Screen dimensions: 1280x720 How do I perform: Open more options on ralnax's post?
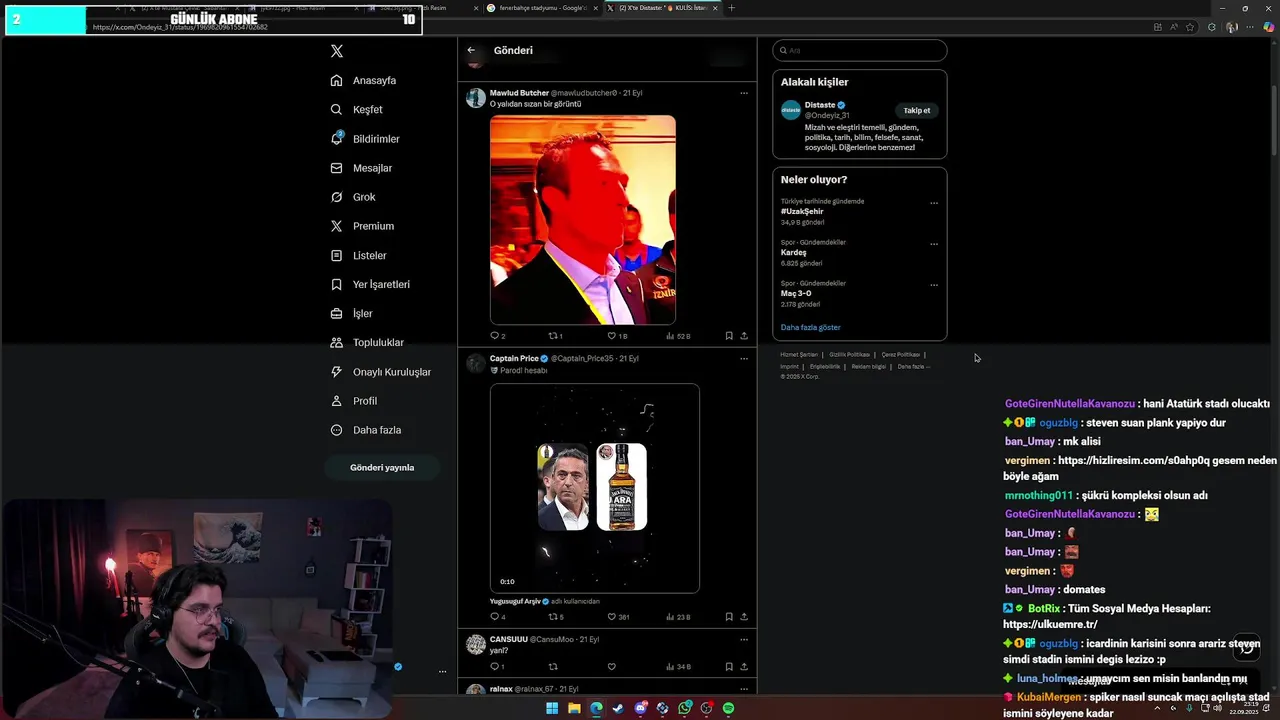click(x=744, y=689)
